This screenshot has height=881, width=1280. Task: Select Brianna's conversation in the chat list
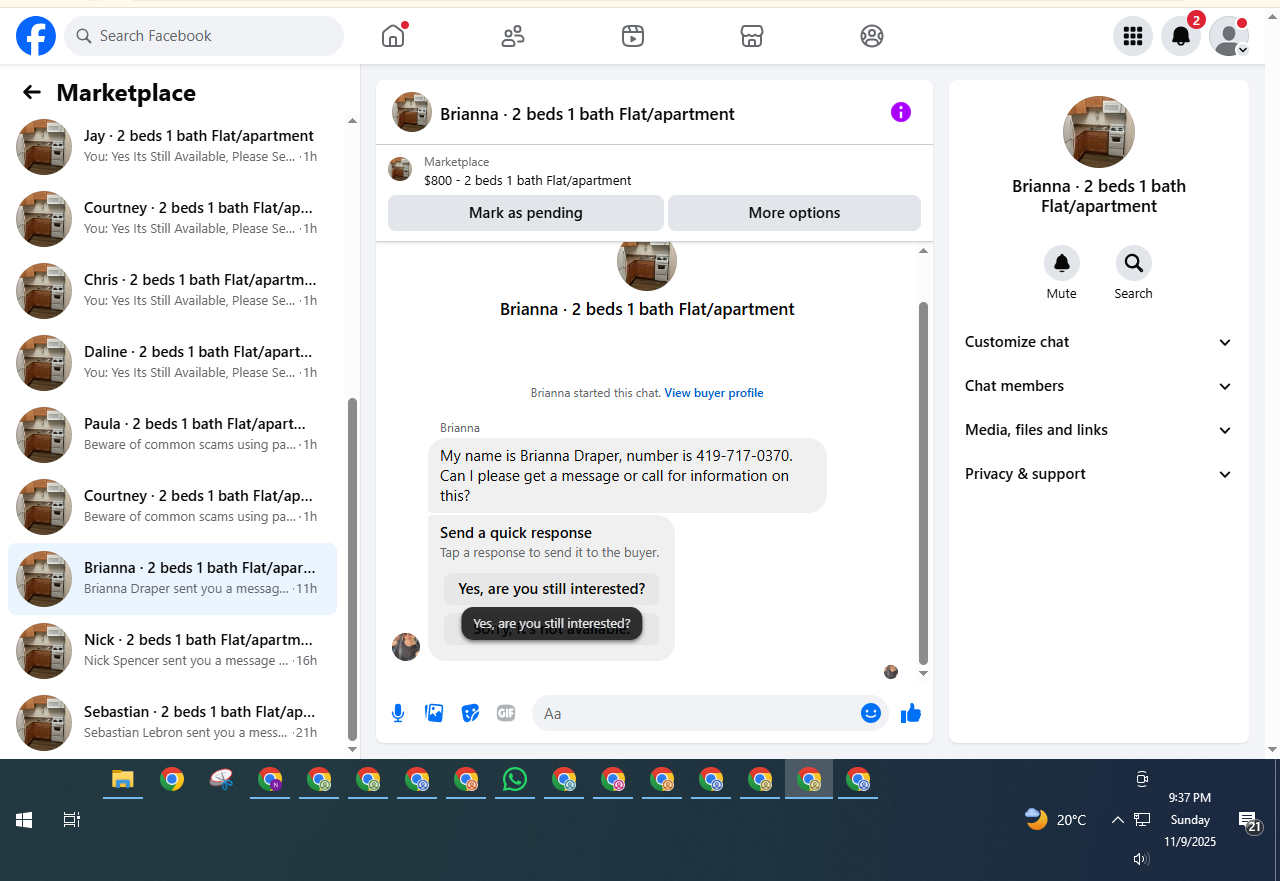(172, 579)
